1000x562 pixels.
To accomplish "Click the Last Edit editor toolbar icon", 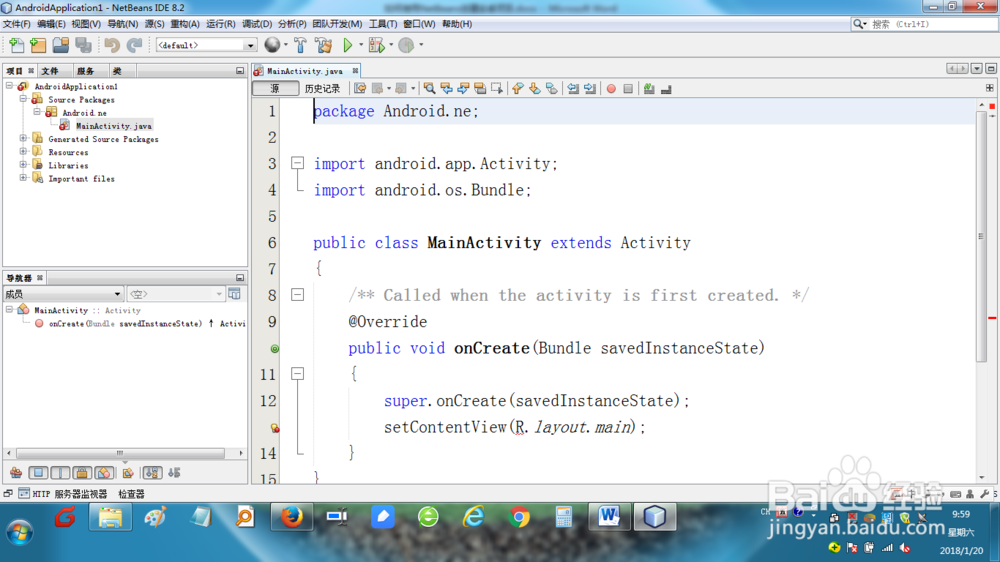I will pos(360,89).
